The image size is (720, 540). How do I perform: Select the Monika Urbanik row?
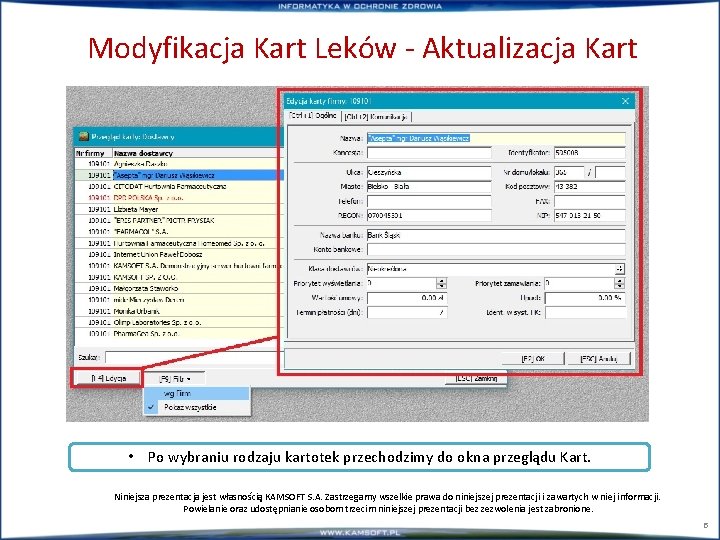(x=179, y=311)
